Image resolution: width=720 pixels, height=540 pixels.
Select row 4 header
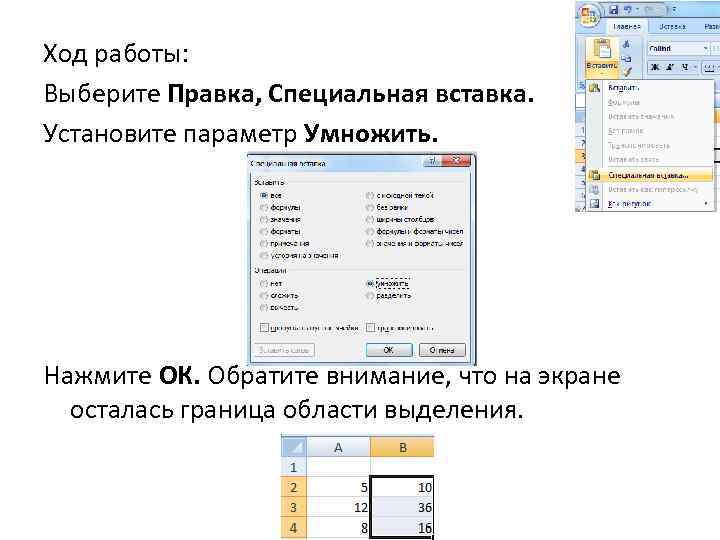(x=294, y=527)
